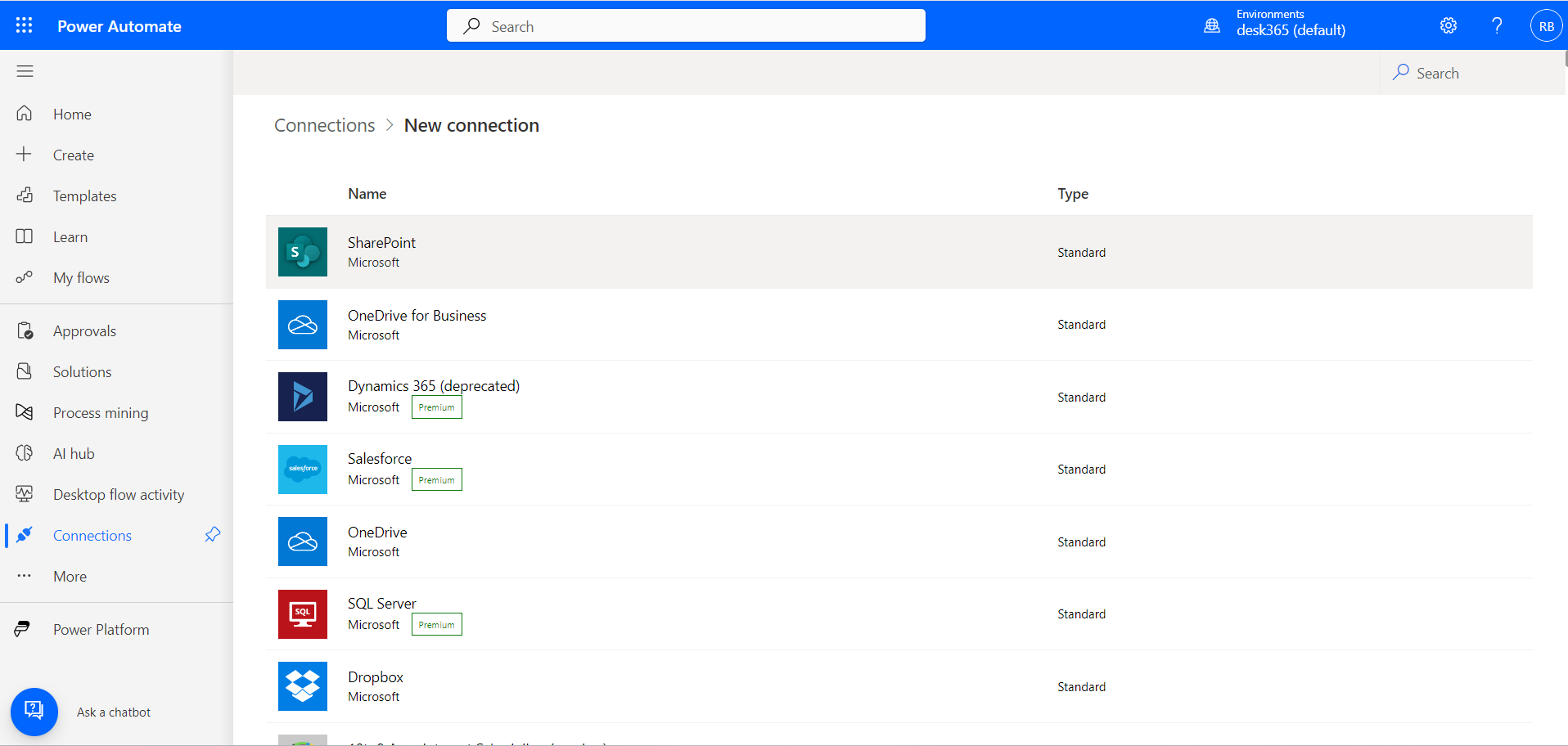Select the SharePoint connector icon
1568x746 pixels.
[x=302, y=252]
